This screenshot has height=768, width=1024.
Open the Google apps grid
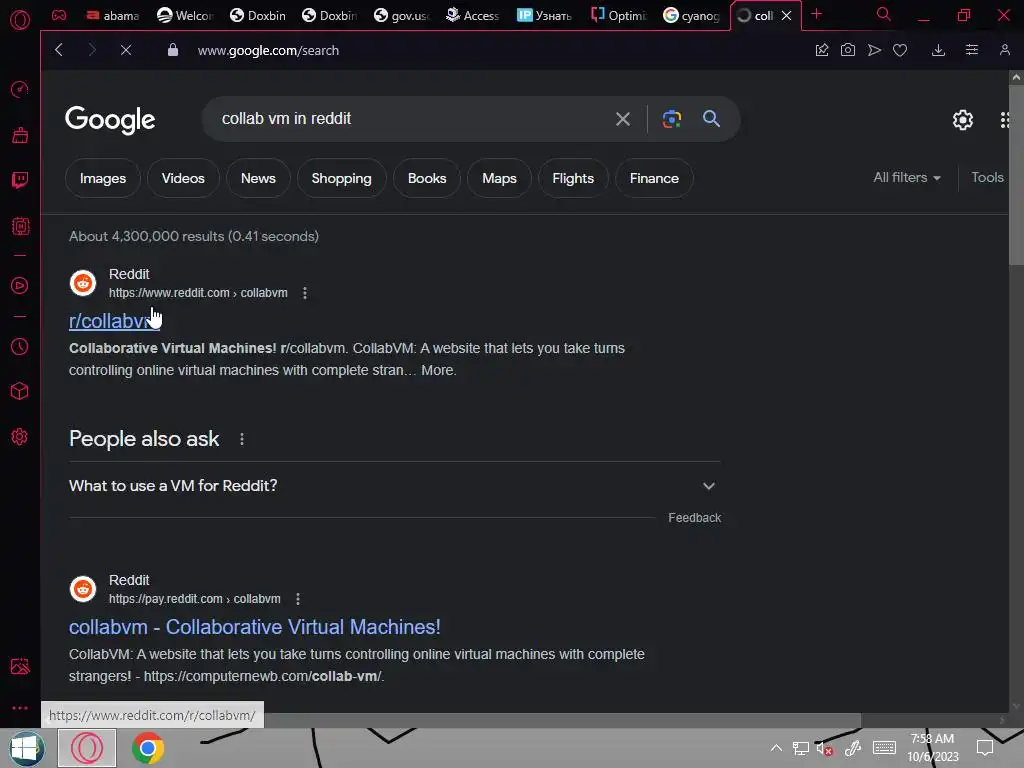pyautogui.click(x=1006, y=120)
